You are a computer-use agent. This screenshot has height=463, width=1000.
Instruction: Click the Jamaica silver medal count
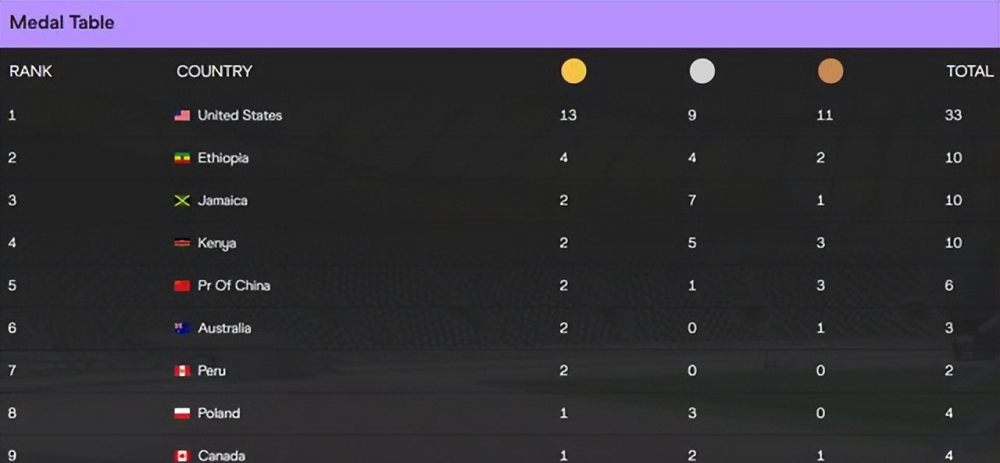(692, 201)
